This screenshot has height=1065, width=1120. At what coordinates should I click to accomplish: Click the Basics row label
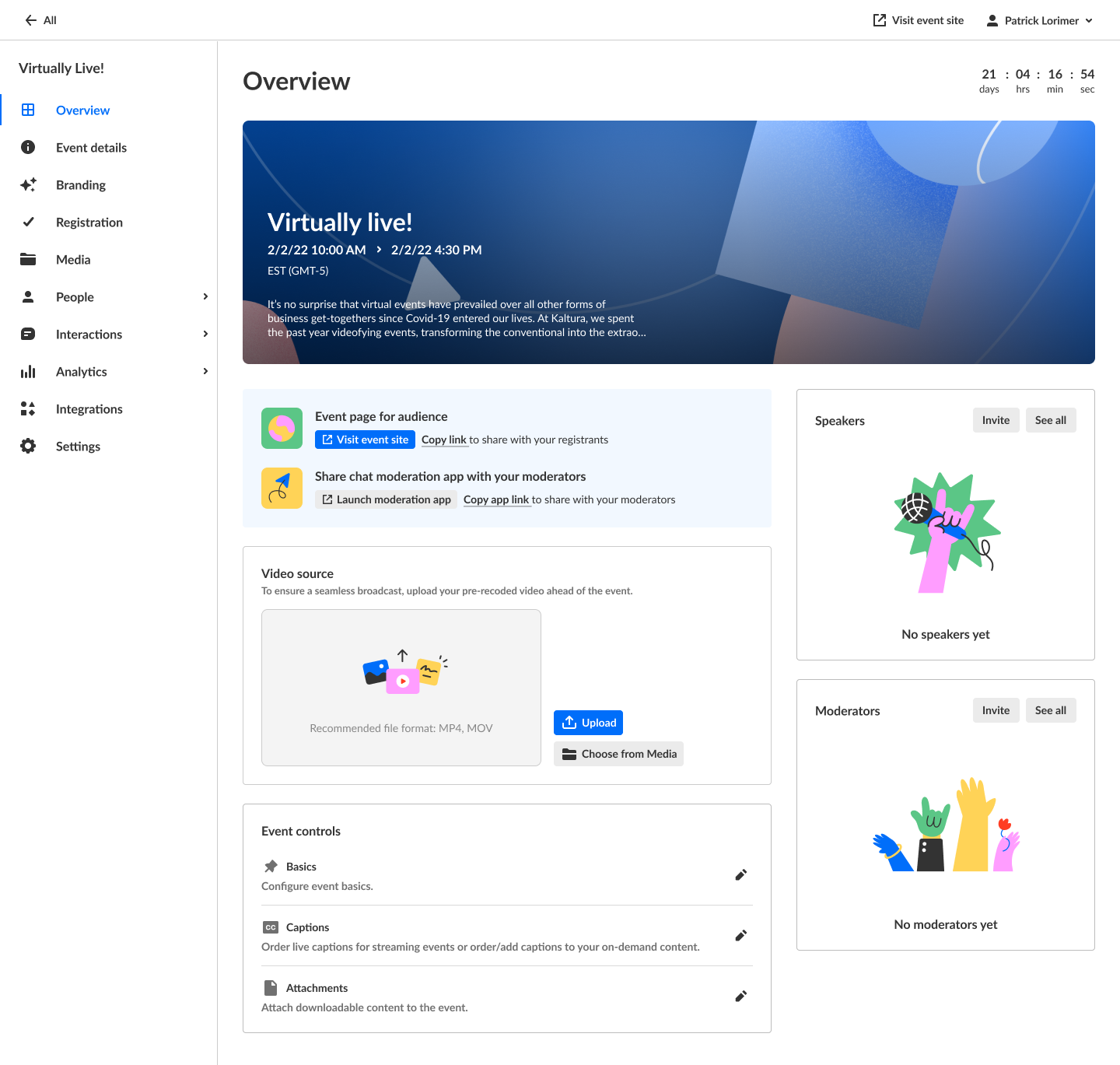point(301,867)
